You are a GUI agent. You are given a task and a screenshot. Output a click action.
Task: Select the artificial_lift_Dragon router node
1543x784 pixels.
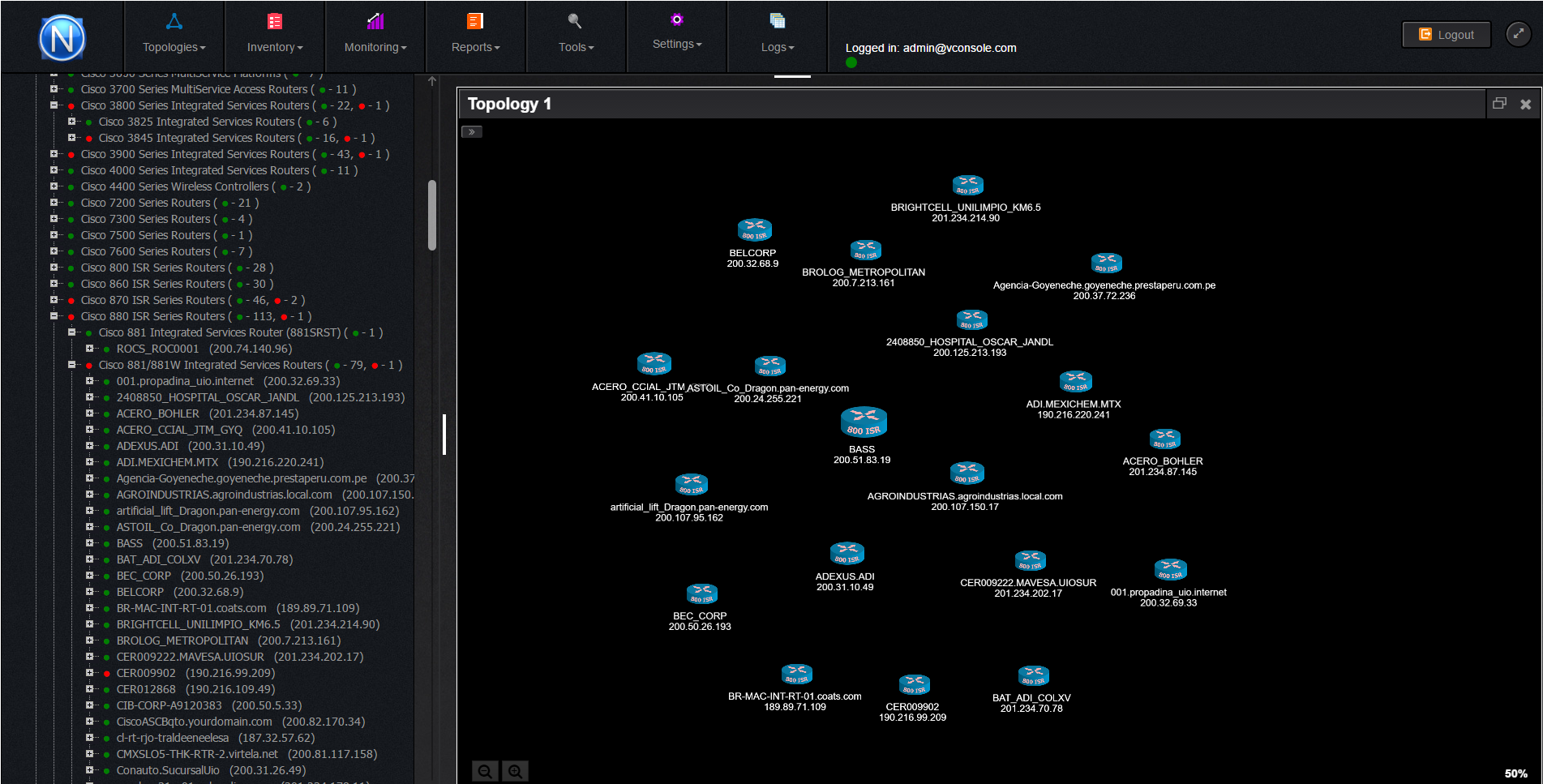[x=691, y=485]
